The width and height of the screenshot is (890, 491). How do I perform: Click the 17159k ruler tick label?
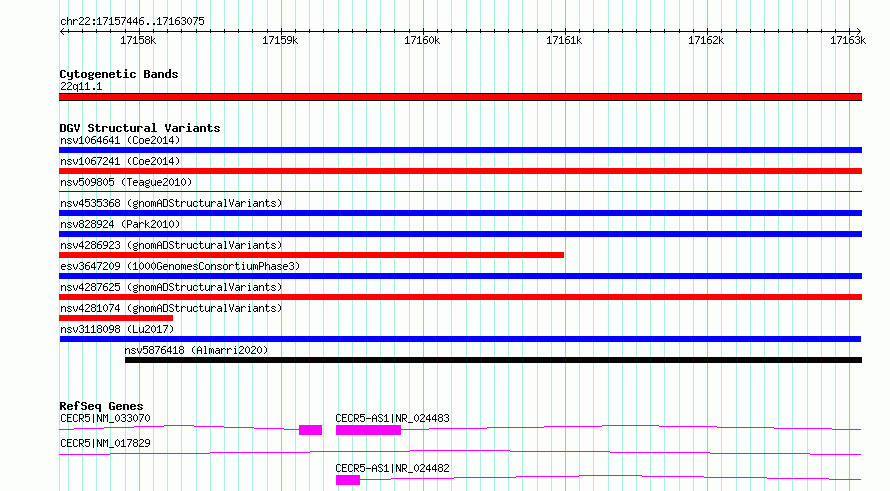280,40
